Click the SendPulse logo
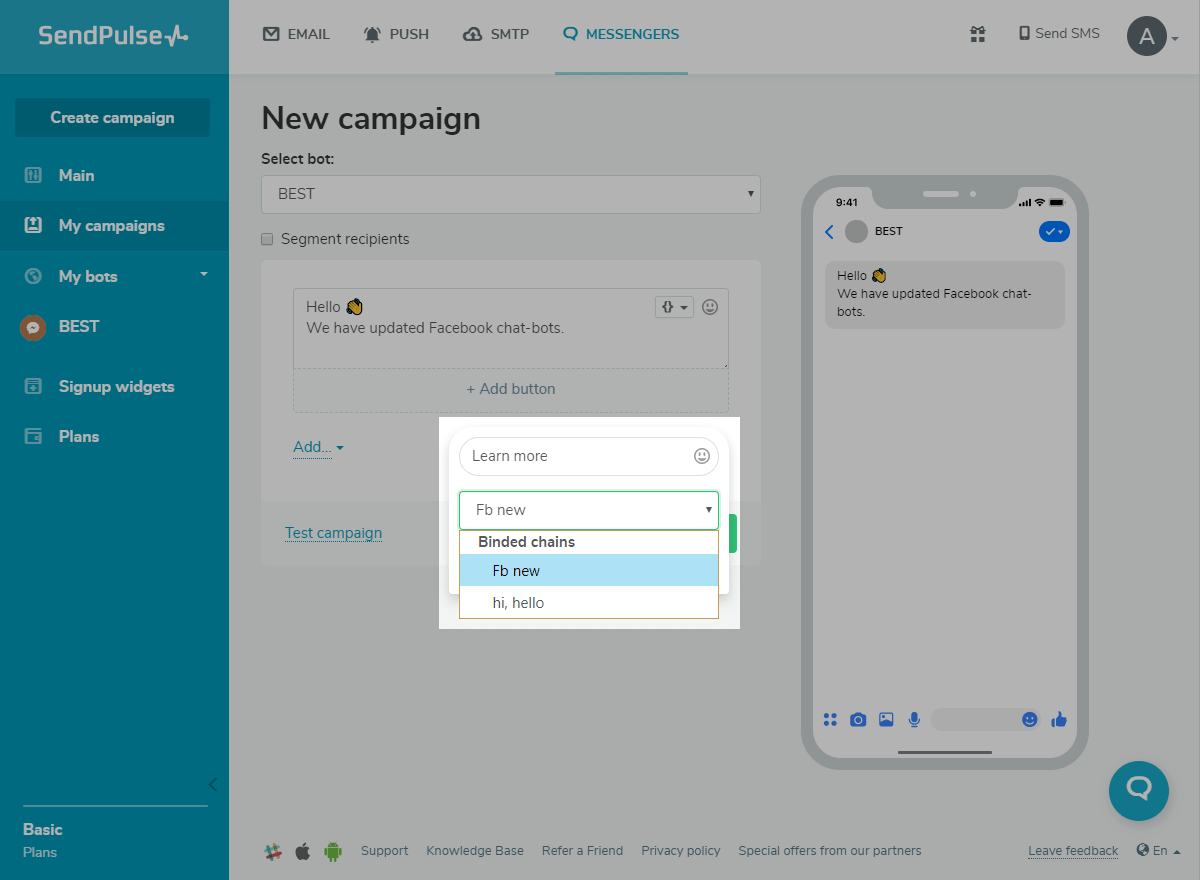The width and height of the screenshot is (1200, 880). tap(113, 36)
